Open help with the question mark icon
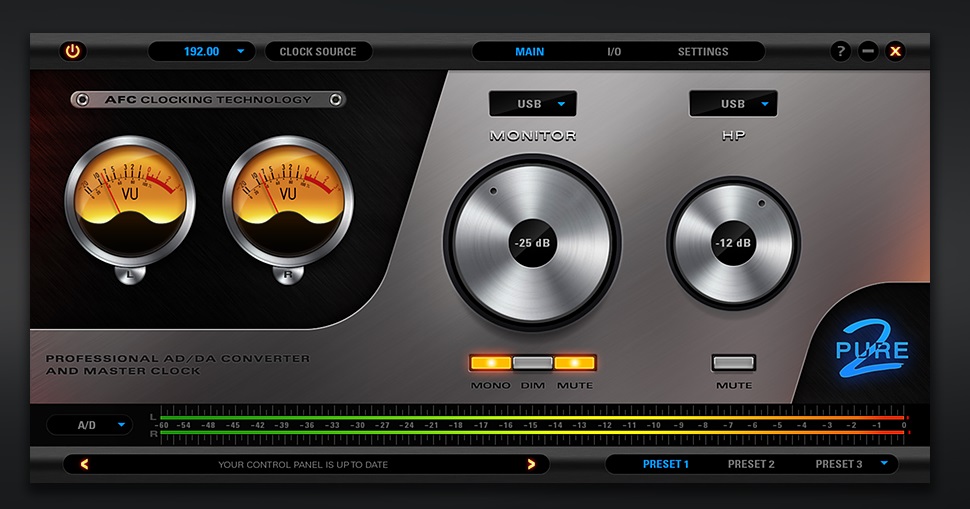Image resolution: width=970 pixels, height=509 pixels. pyautogui.click(x=841, y=51)
